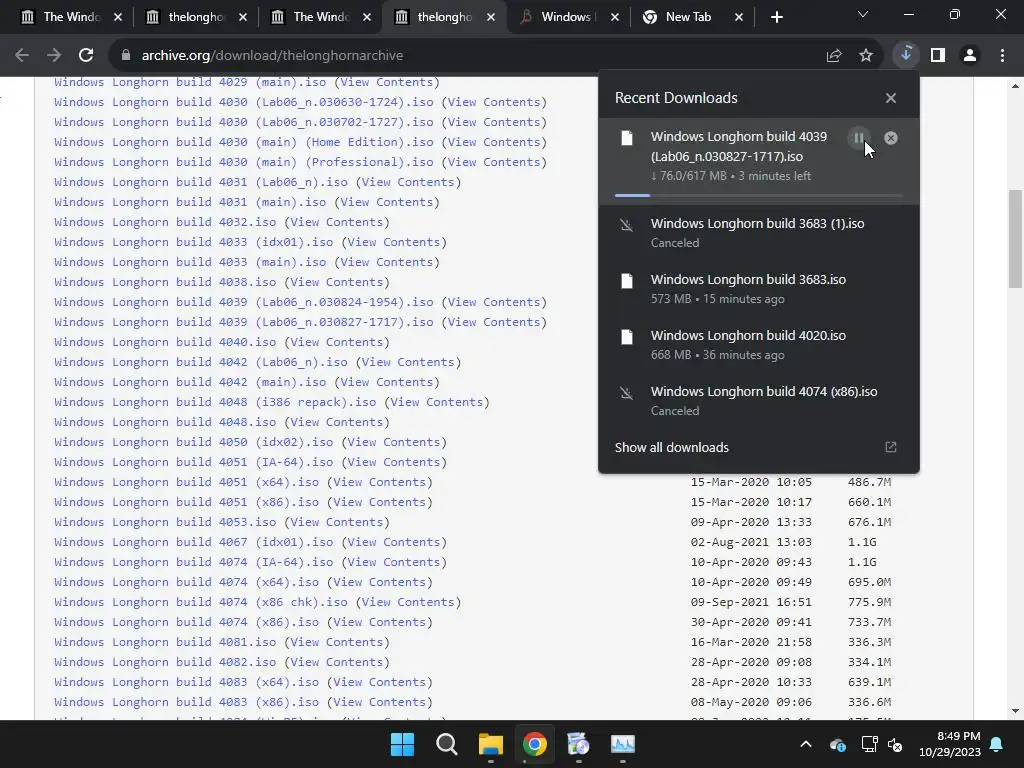The image size is (1024, 768).
Task: Open Windows Longhorn build 4040.iso link
Action: pos(165,342)
